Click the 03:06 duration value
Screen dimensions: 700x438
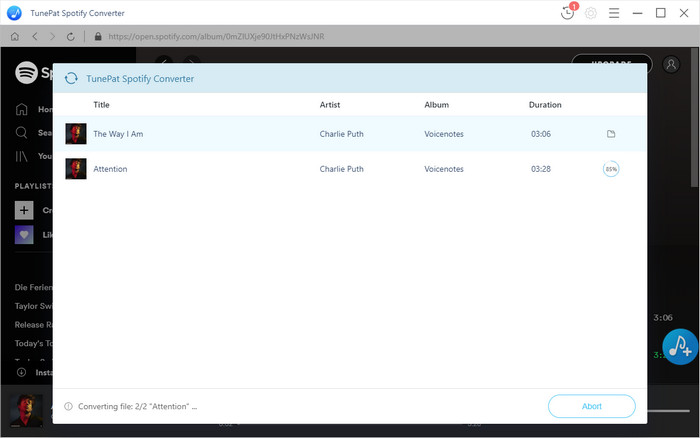(x=541, y=133)
